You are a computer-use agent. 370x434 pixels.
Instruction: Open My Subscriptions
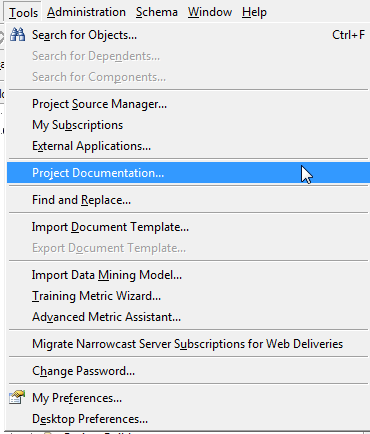click(188, 125)
